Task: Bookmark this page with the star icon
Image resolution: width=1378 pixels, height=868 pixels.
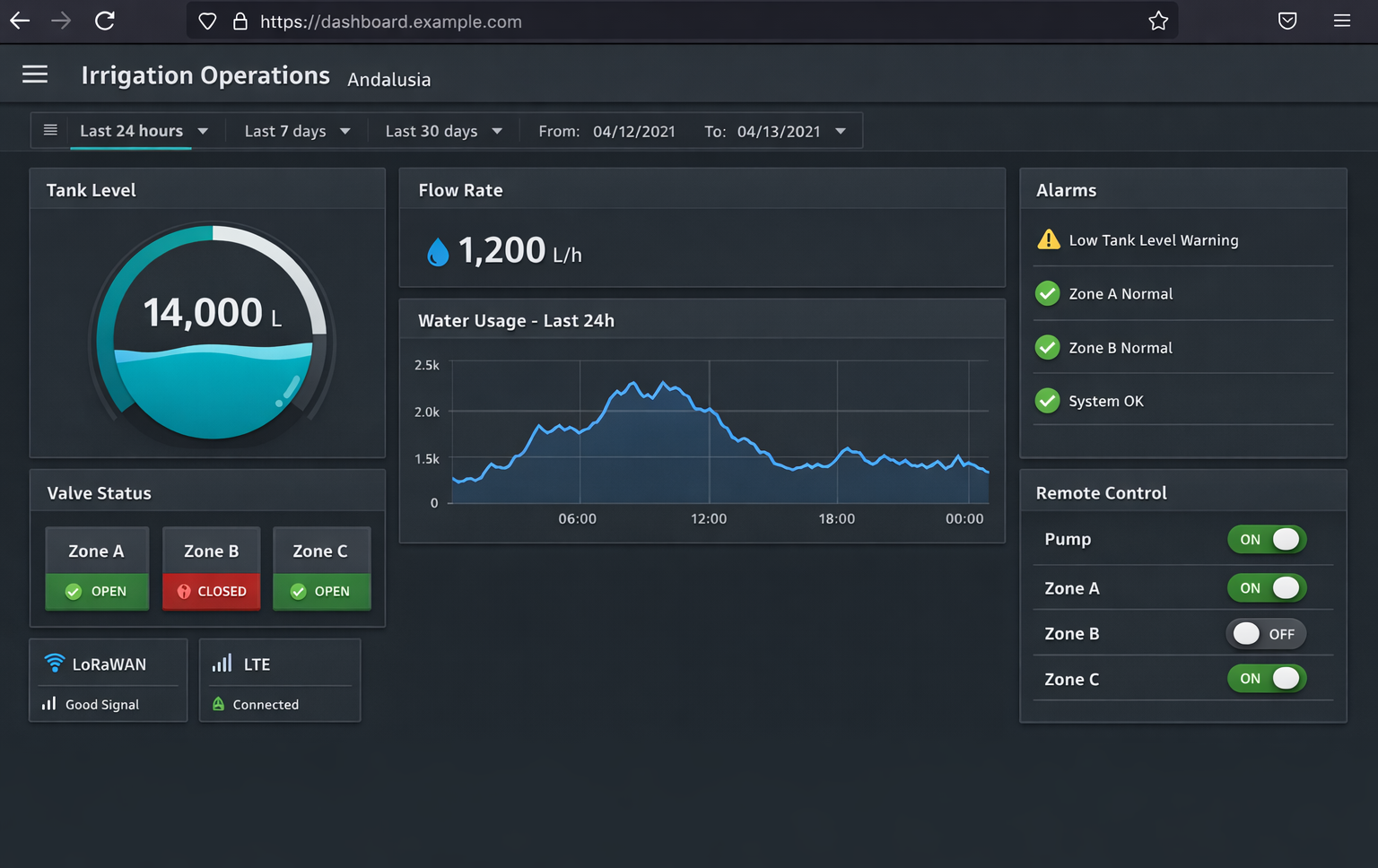Action: coord(1158,22)
